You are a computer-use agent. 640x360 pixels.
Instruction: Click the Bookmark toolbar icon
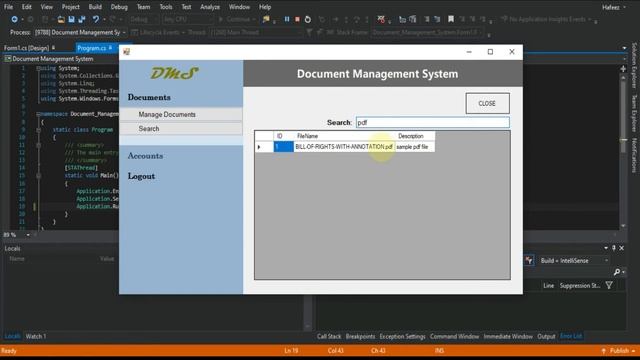[451, 19]
